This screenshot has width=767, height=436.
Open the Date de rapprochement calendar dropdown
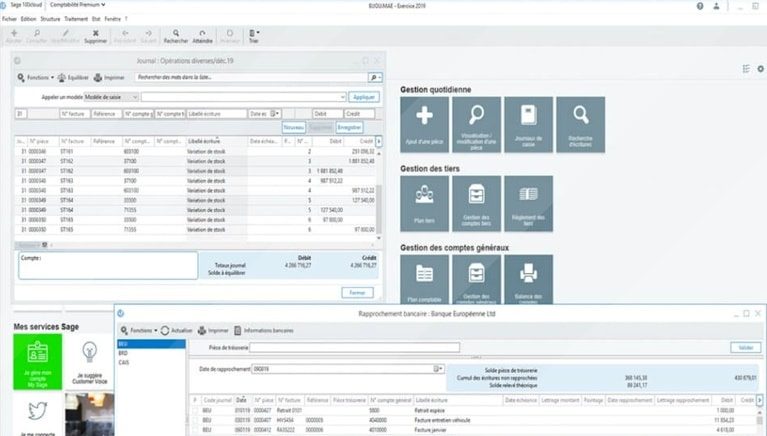click(x=438, y=369)
